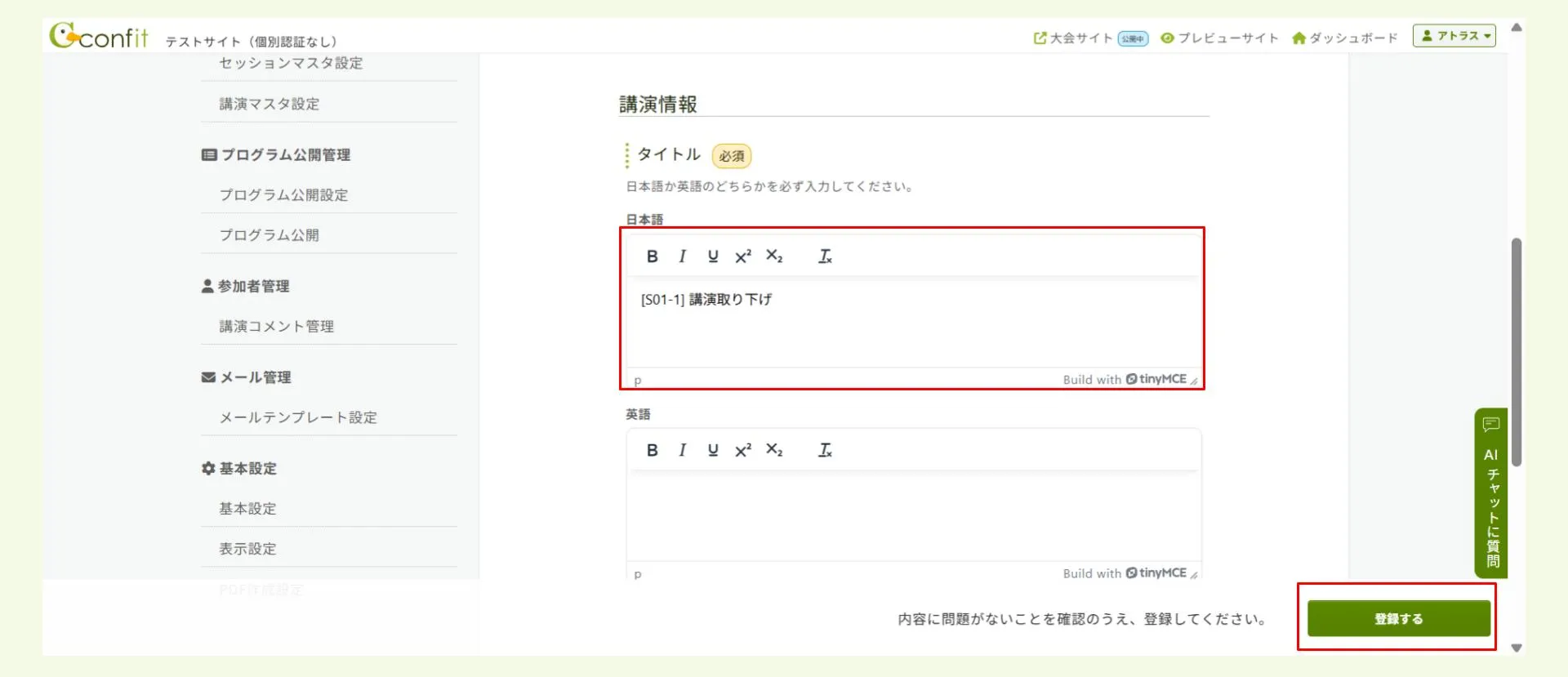Open プログラム公開 in sidebar
Image resolution: width=1568 pixels, height=677 pixels.
[269, 234]
